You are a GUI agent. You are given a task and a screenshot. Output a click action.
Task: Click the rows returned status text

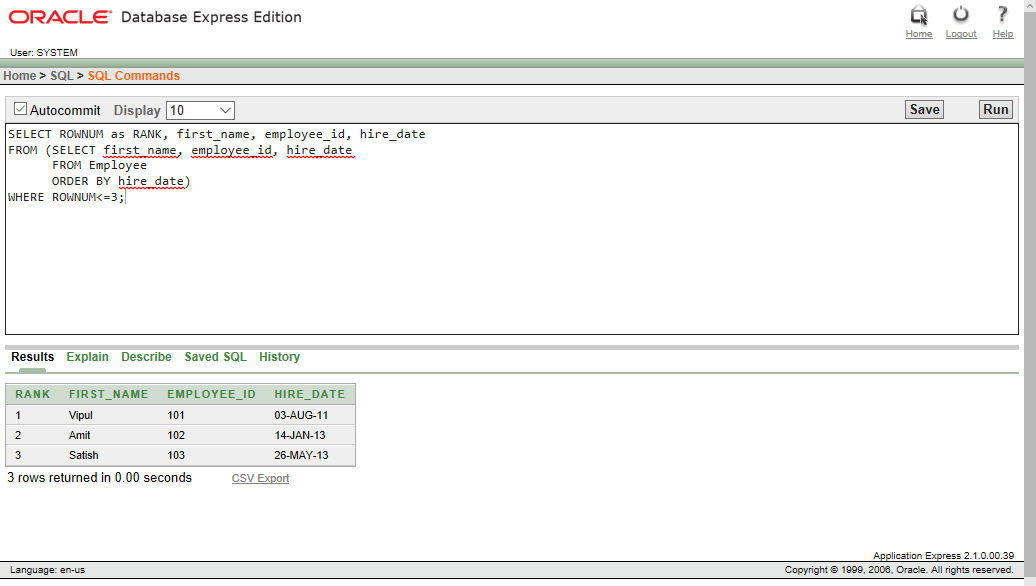[99, 478]
